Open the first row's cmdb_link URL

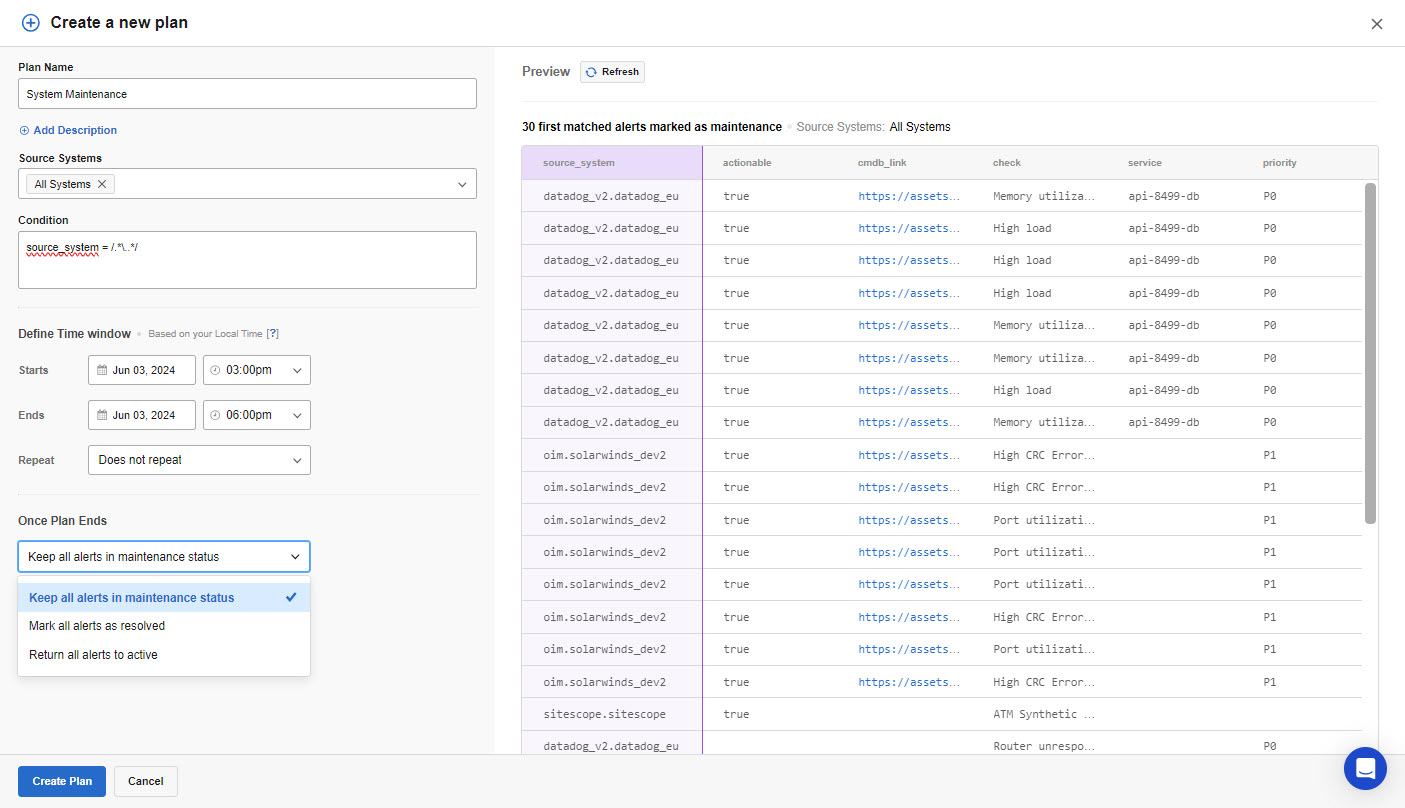point(908,196)
